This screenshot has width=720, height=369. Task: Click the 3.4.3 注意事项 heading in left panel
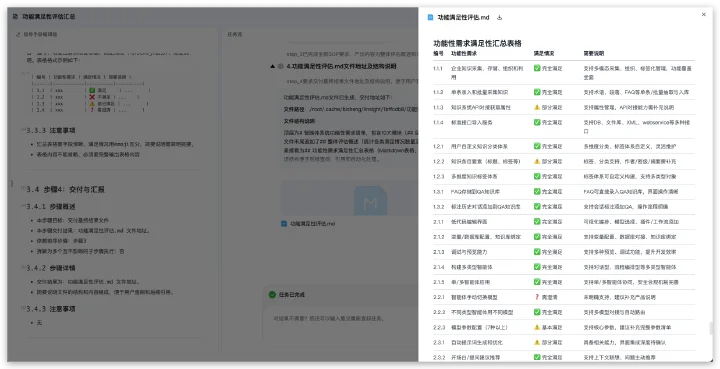51,309
